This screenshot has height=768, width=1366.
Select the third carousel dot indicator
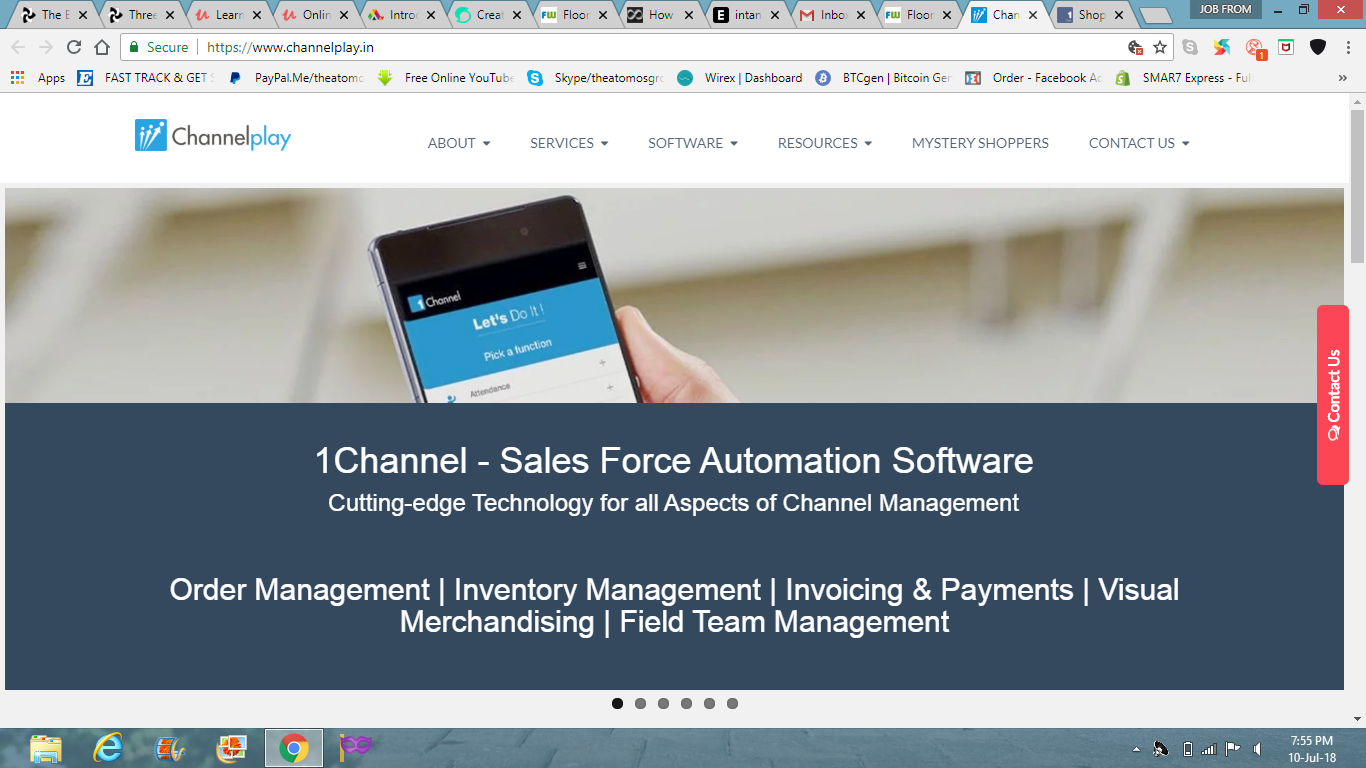tap(662, 703)
